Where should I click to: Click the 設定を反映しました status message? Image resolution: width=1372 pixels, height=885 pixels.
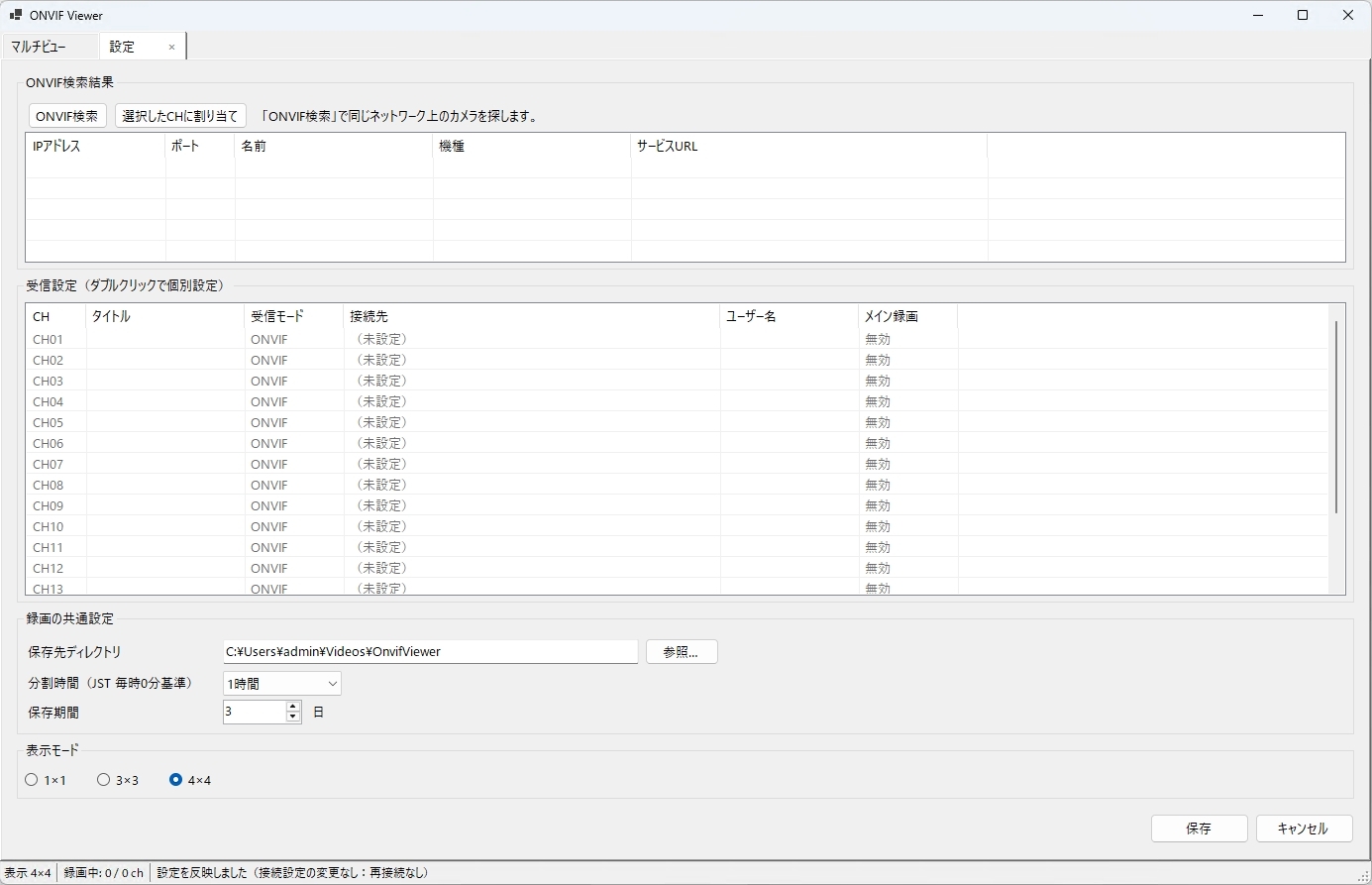point(293,873)
